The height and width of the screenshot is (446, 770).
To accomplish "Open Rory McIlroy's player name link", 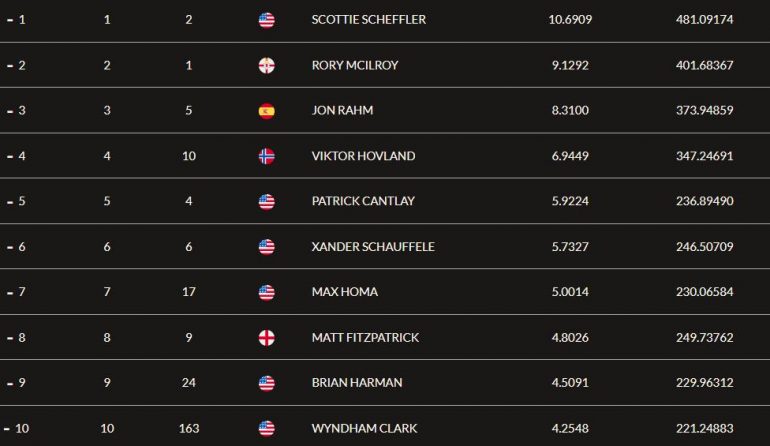I will [x=355, y=65].
